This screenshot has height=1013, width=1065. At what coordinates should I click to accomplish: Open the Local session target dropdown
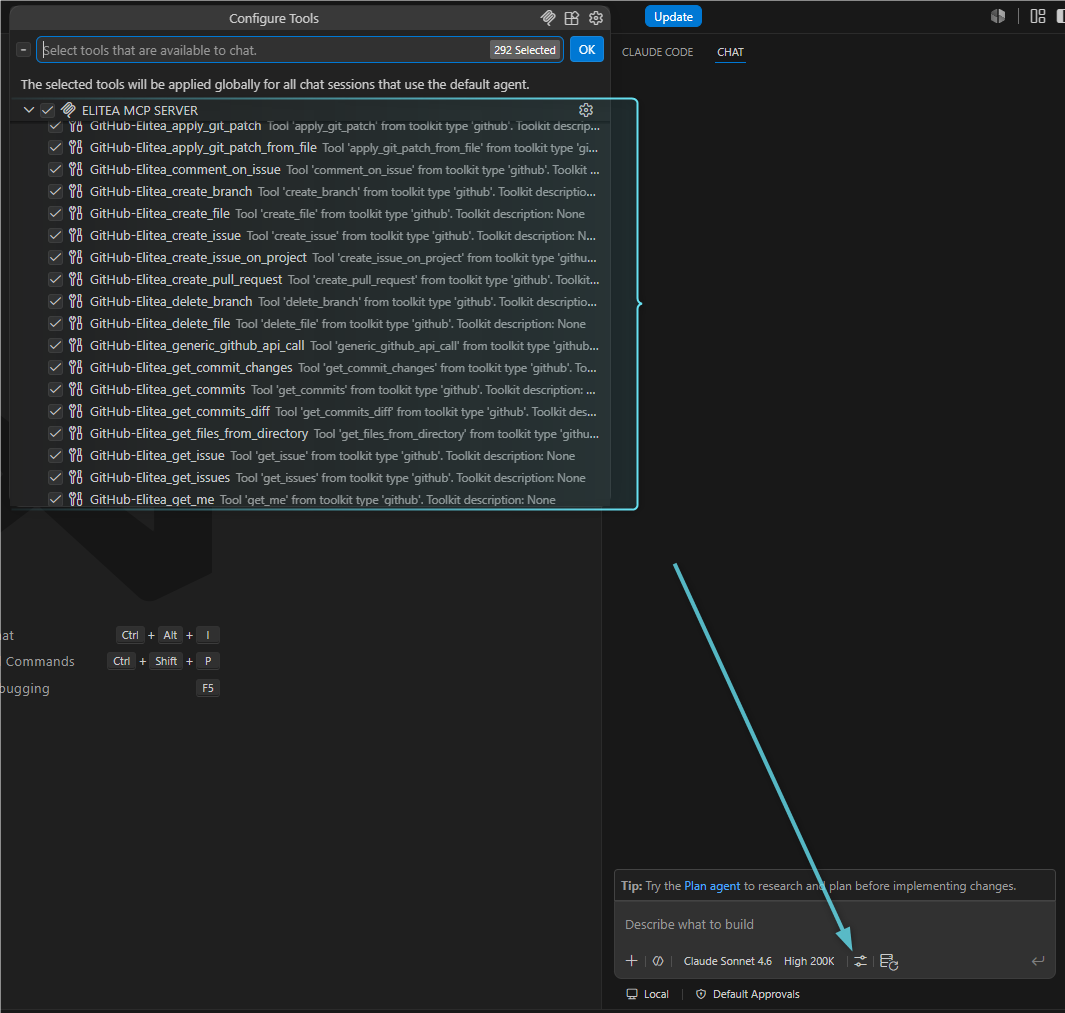click(x=647, y=994)
